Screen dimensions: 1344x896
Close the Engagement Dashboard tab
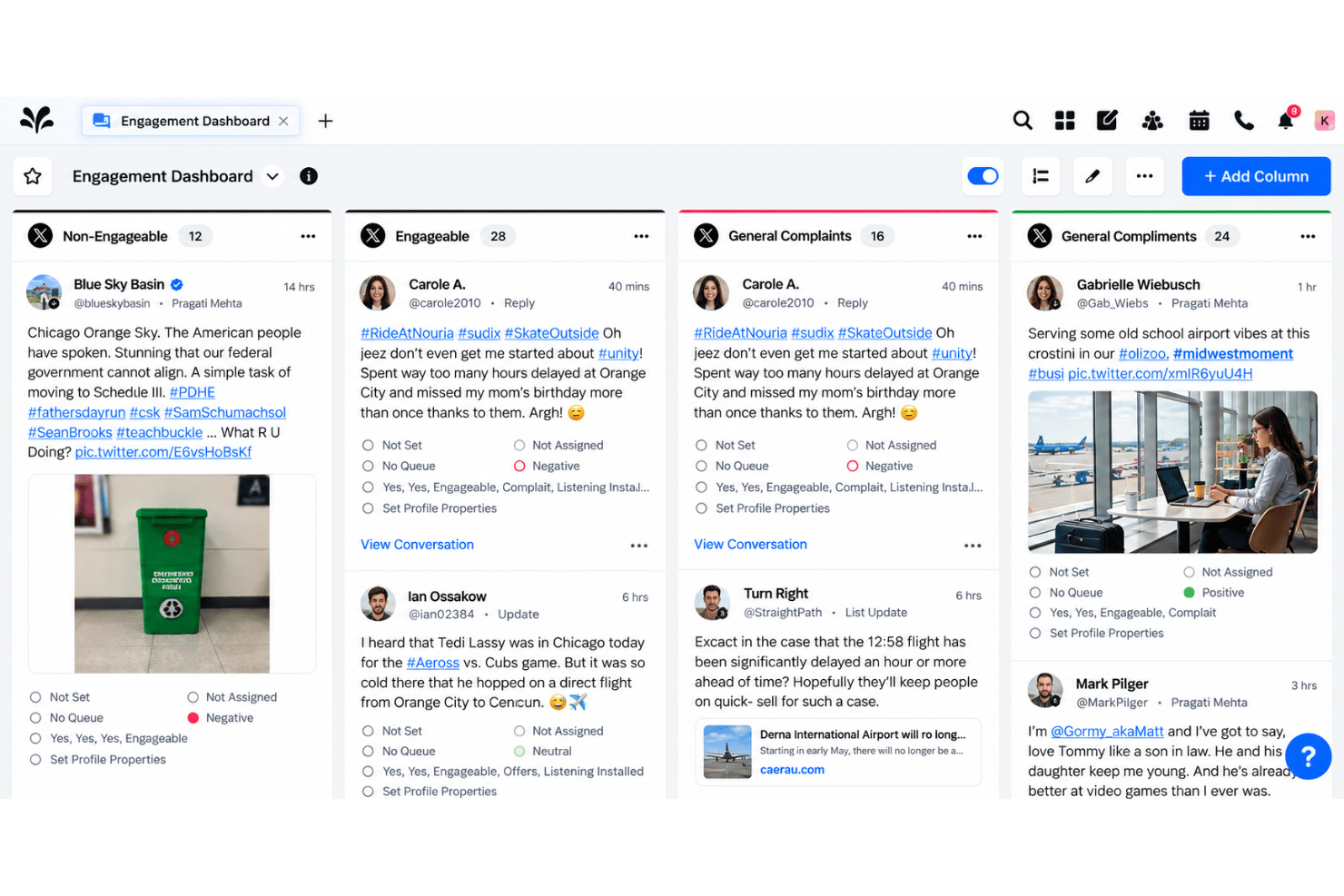[x=283, y=121]
